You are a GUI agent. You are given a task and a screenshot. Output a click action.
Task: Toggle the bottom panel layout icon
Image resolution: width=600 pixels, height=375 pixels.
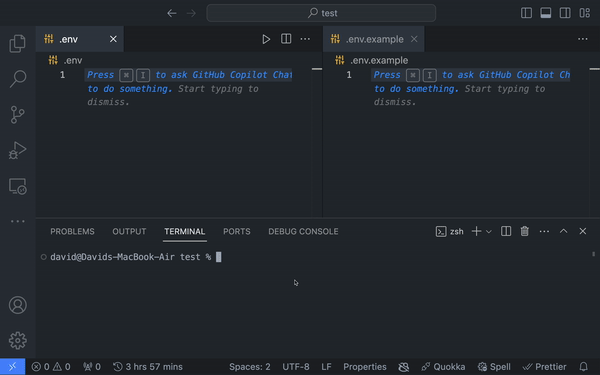(546, 13)
